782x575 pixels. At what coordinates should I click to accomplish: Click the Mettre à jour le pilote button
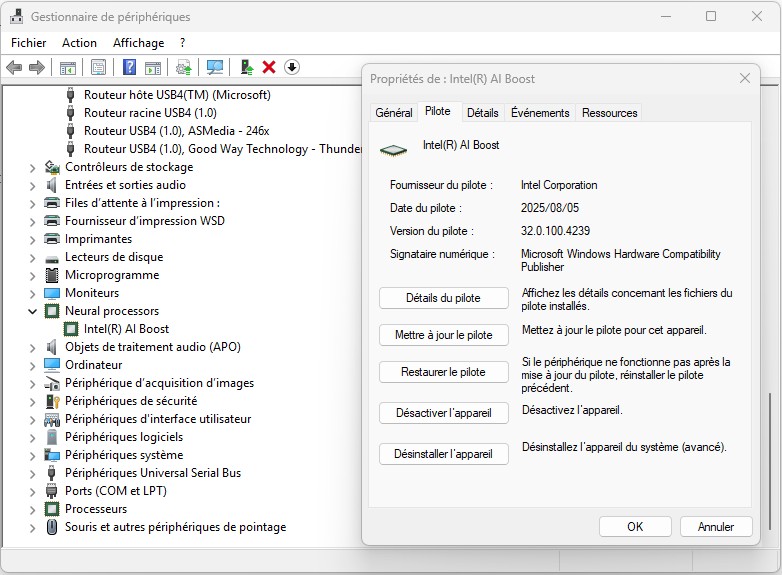(x=444, y=335)
